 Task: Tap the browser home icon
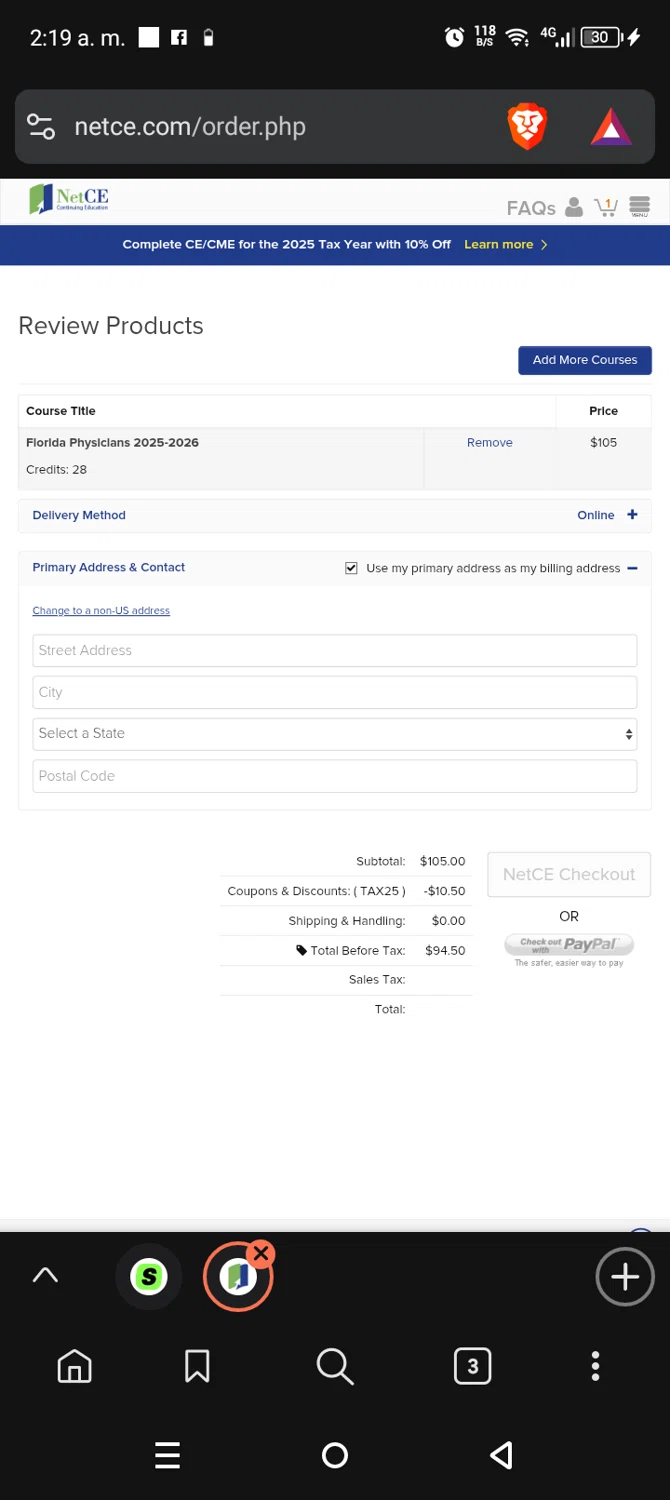75,1366
